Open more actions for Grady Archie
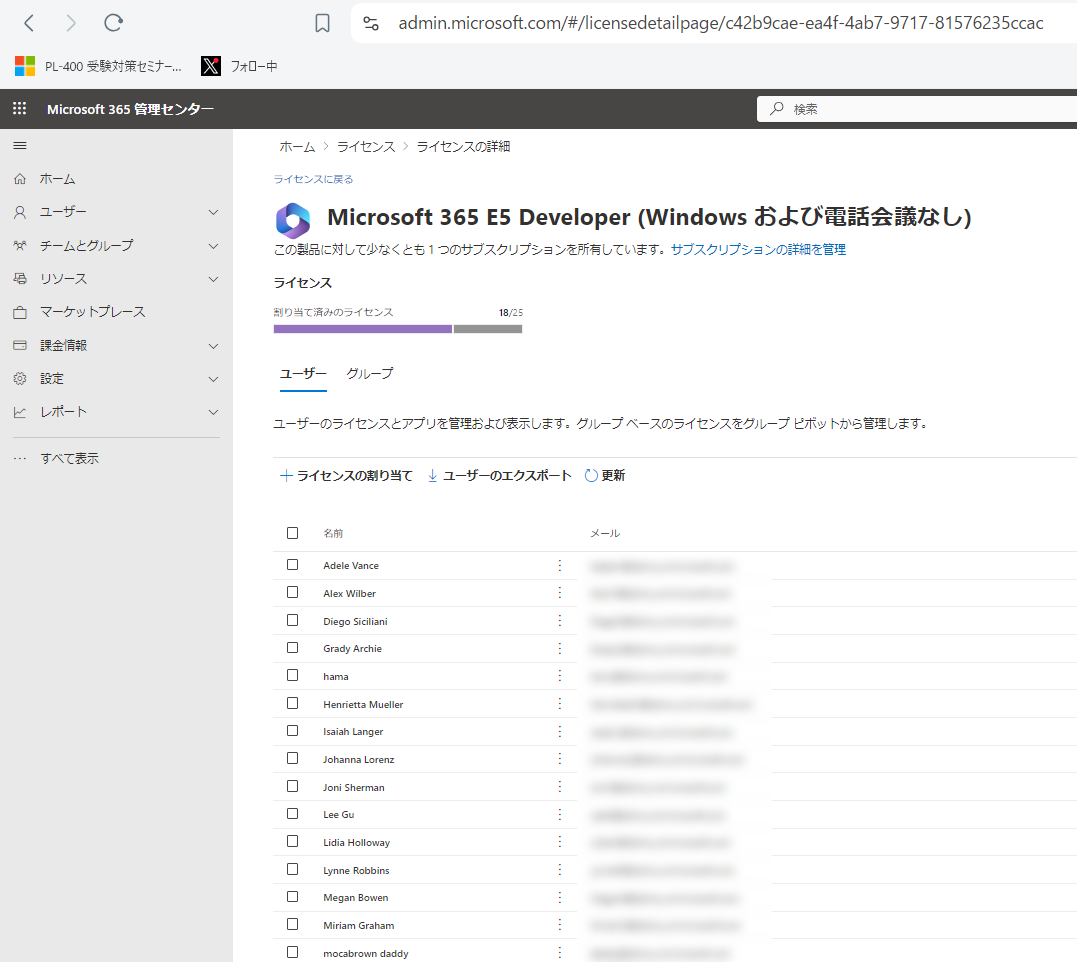The width and height of the screenshot is (1077, 962). 560,648
